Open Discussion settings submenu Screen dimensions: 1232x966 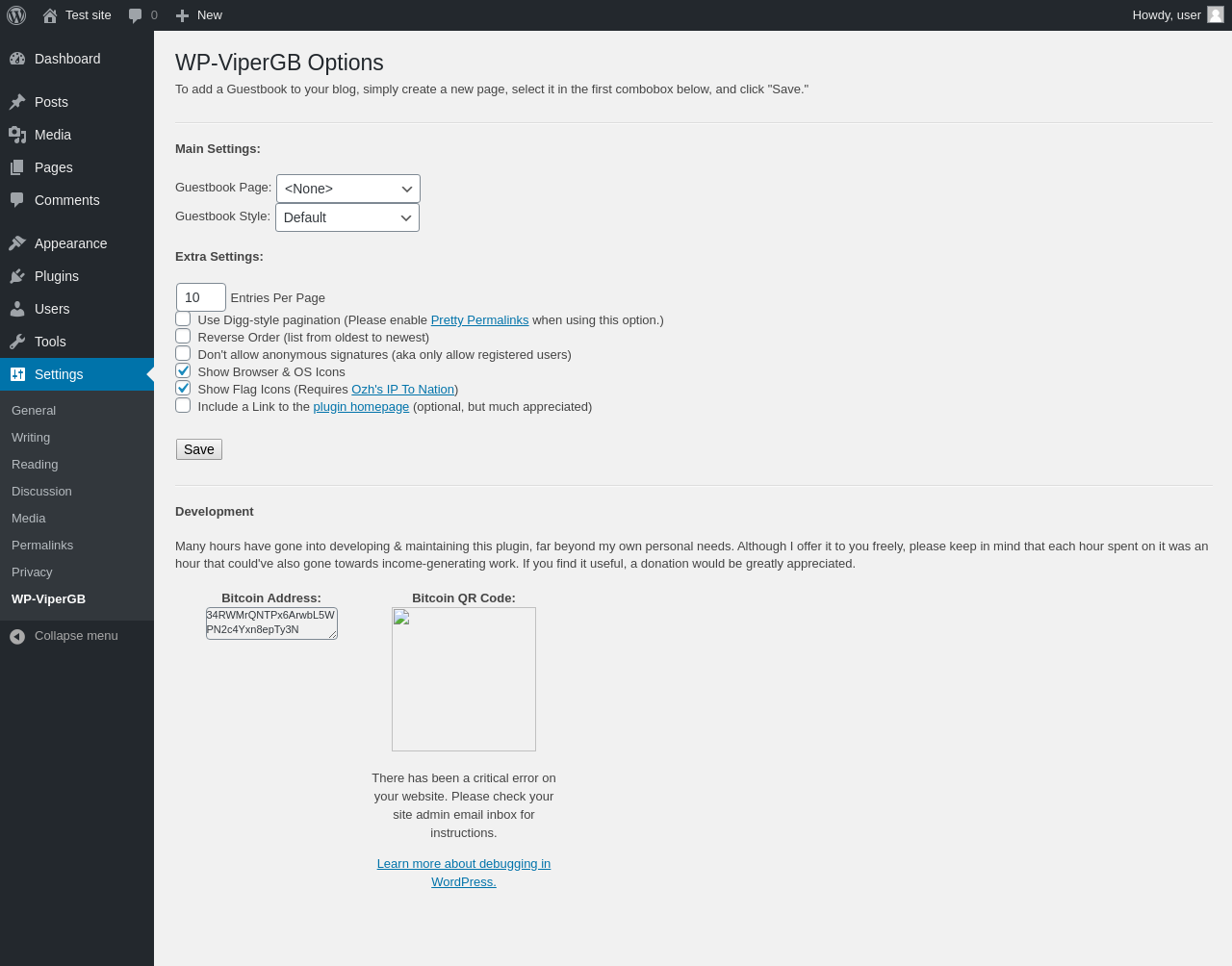click(x=41, y=491)
